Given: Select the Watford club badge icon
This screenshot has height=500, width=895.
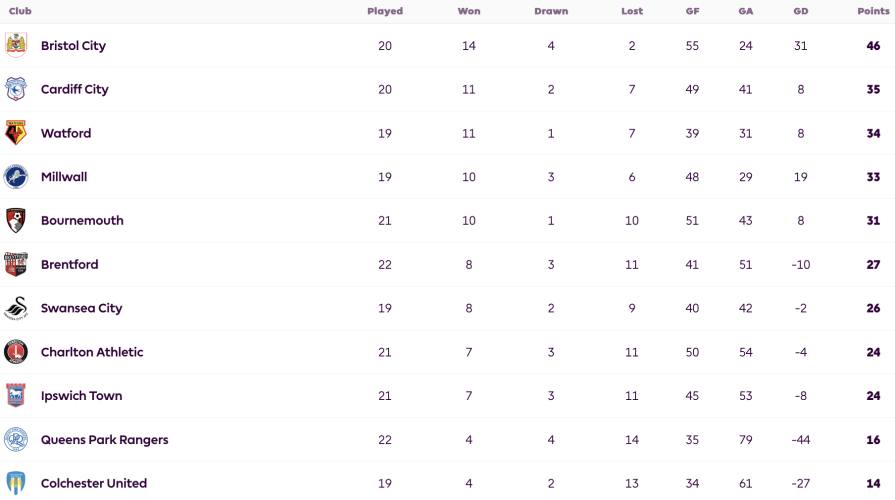Looking at the screenshot, I should (16, 133).
